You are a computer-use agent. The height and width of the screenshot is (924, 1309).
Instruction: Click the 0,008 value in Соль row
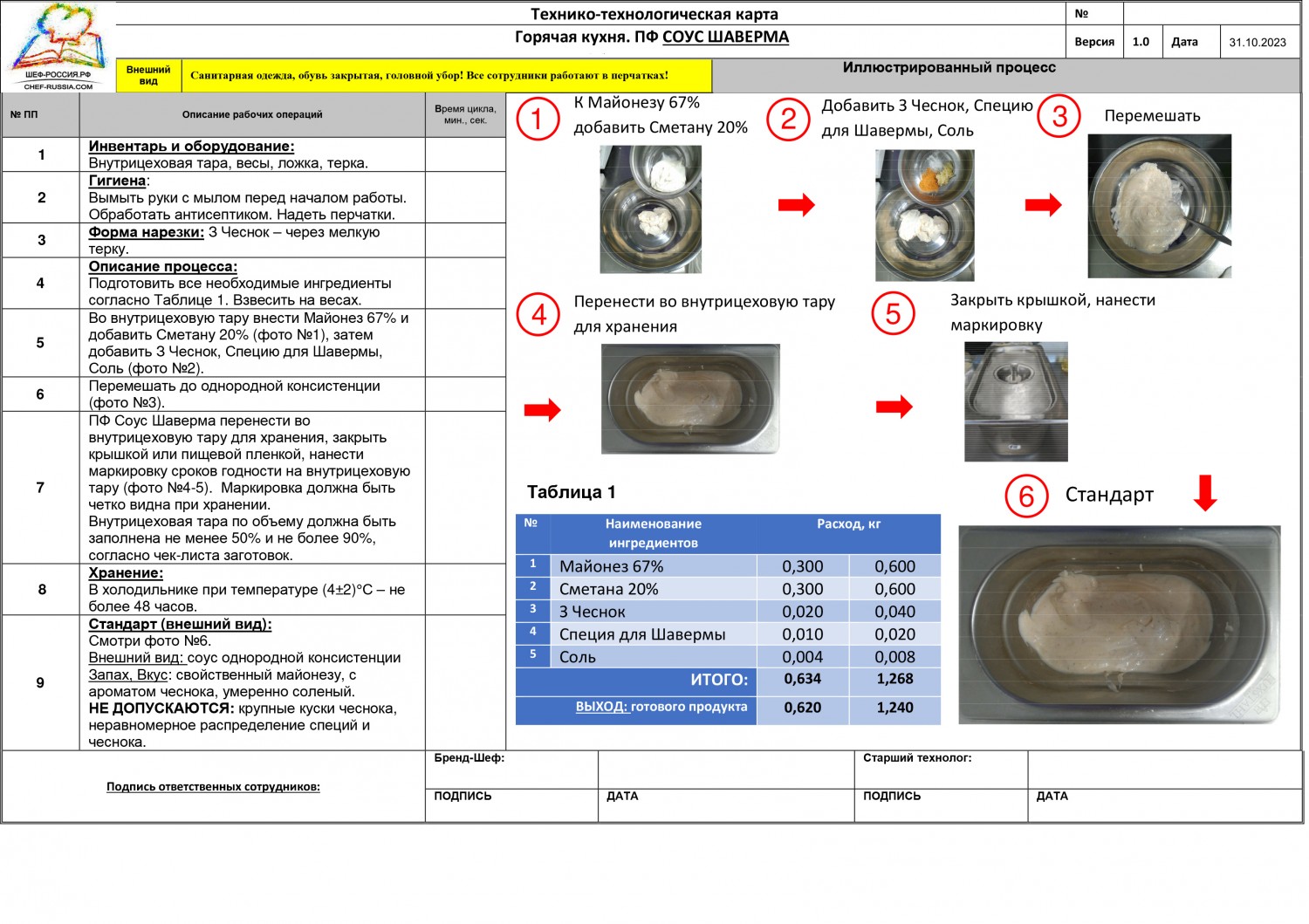tap(895, 657)
